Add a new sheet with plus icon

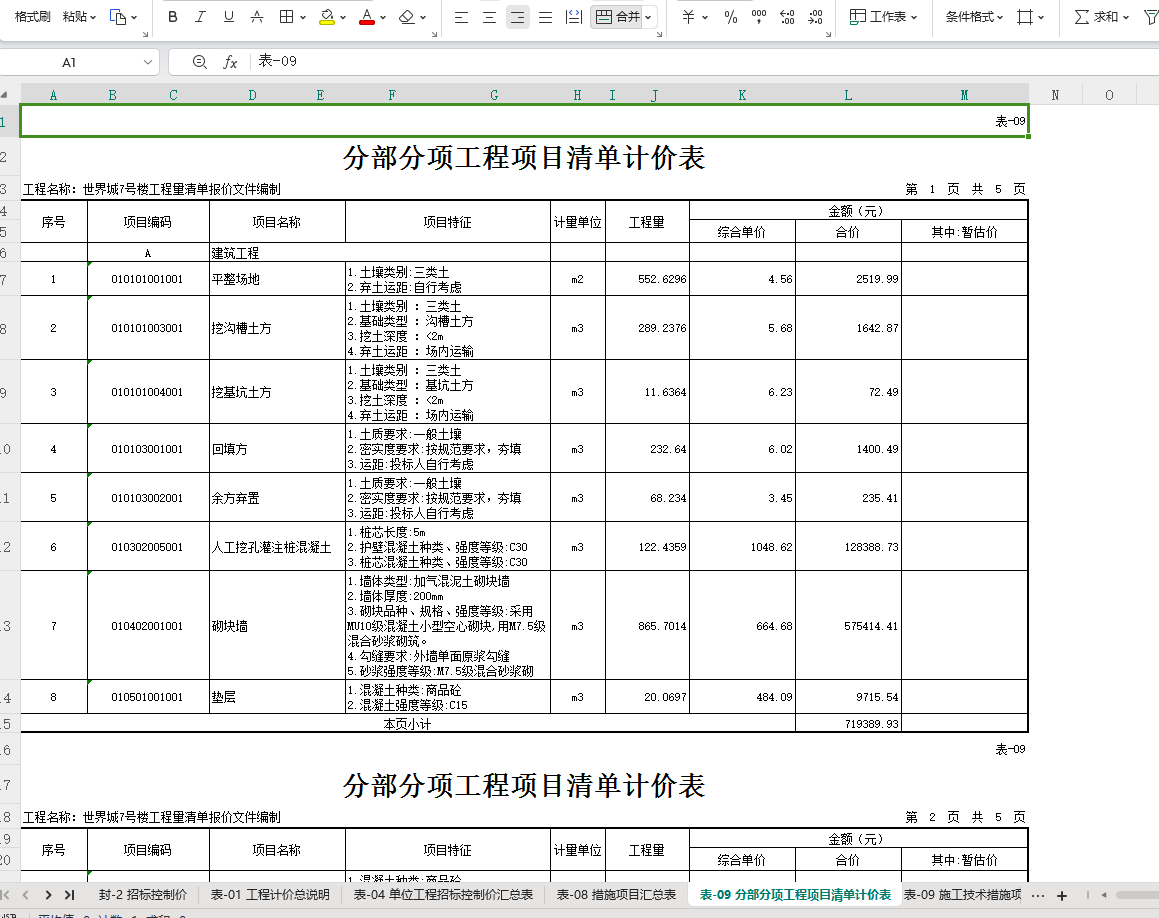click(x=1062, y=896)
